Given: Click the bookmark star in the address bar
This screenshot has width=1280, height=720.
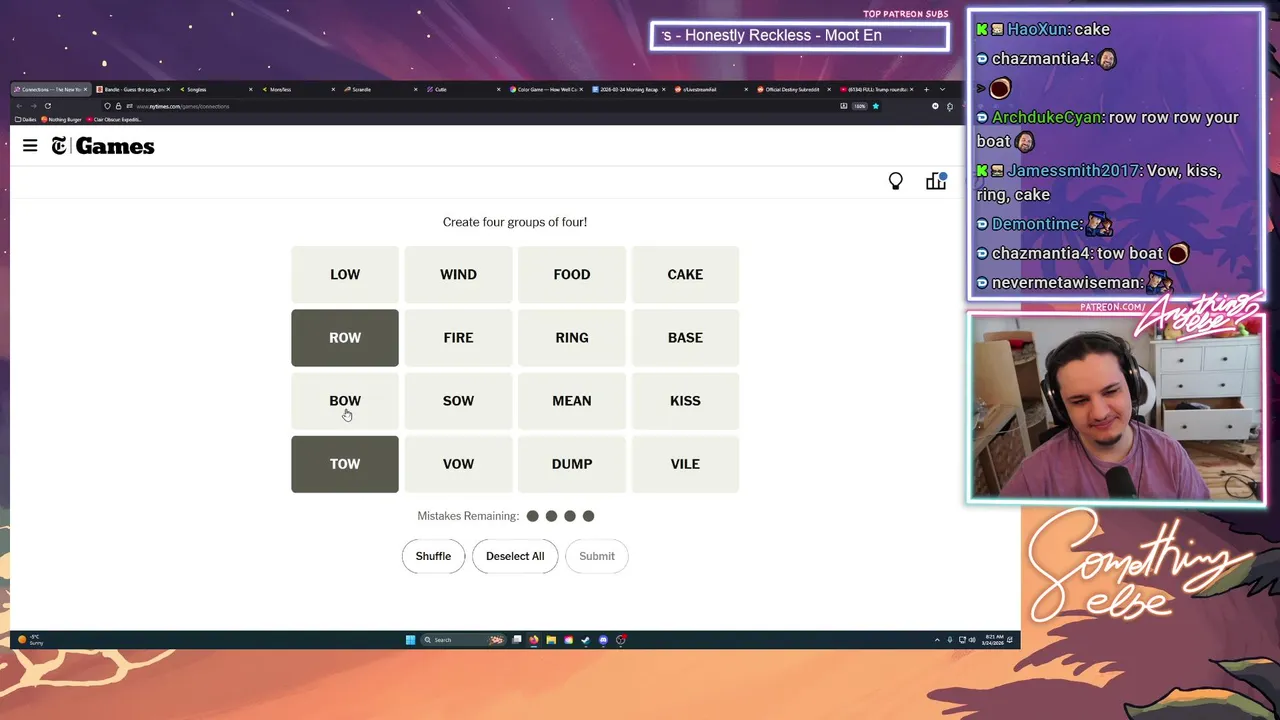Looking at the screenshot, I should [x=876, y=106].
